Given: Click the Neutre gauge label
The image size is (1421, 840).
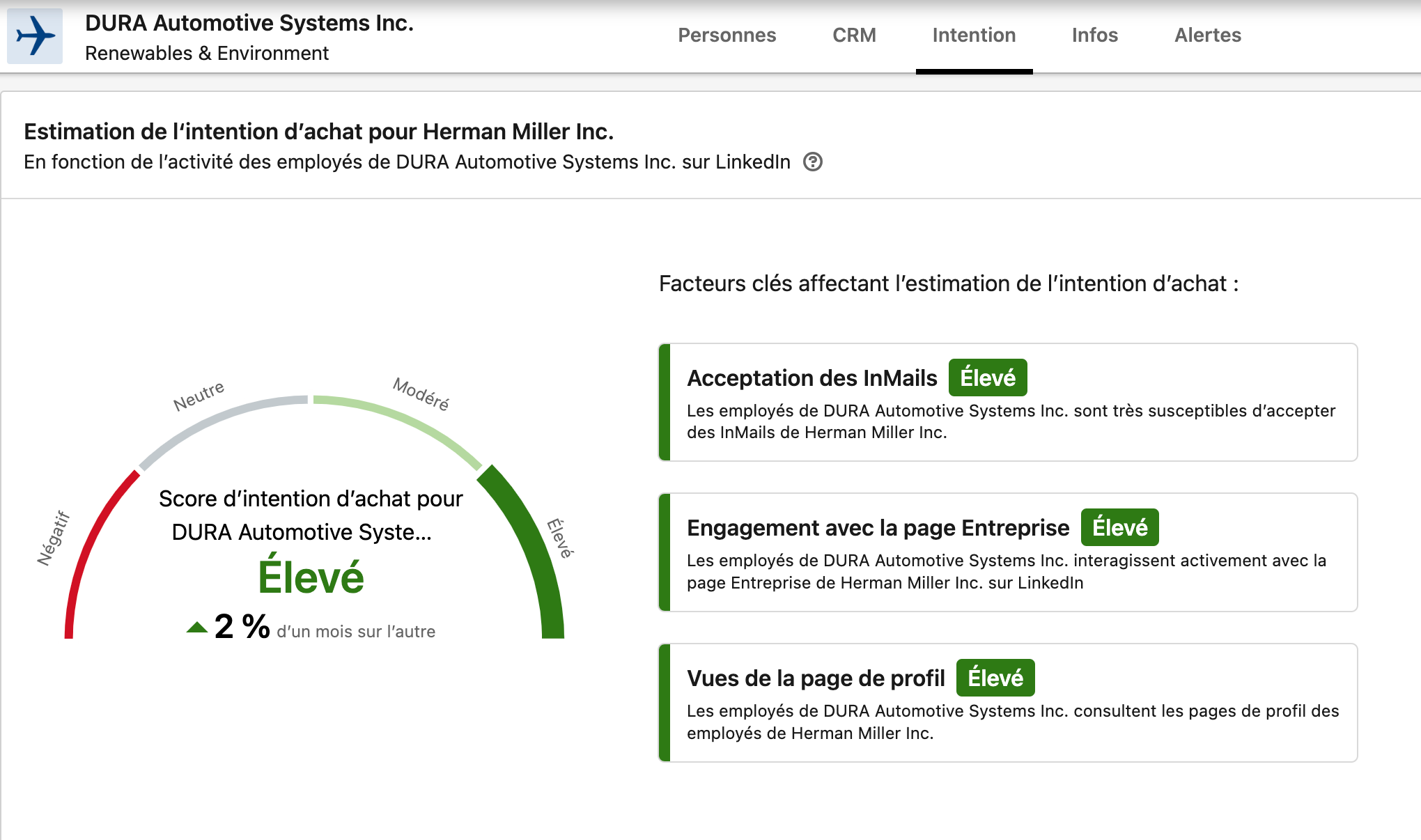Looking at the screenshot, I should 199,396.
